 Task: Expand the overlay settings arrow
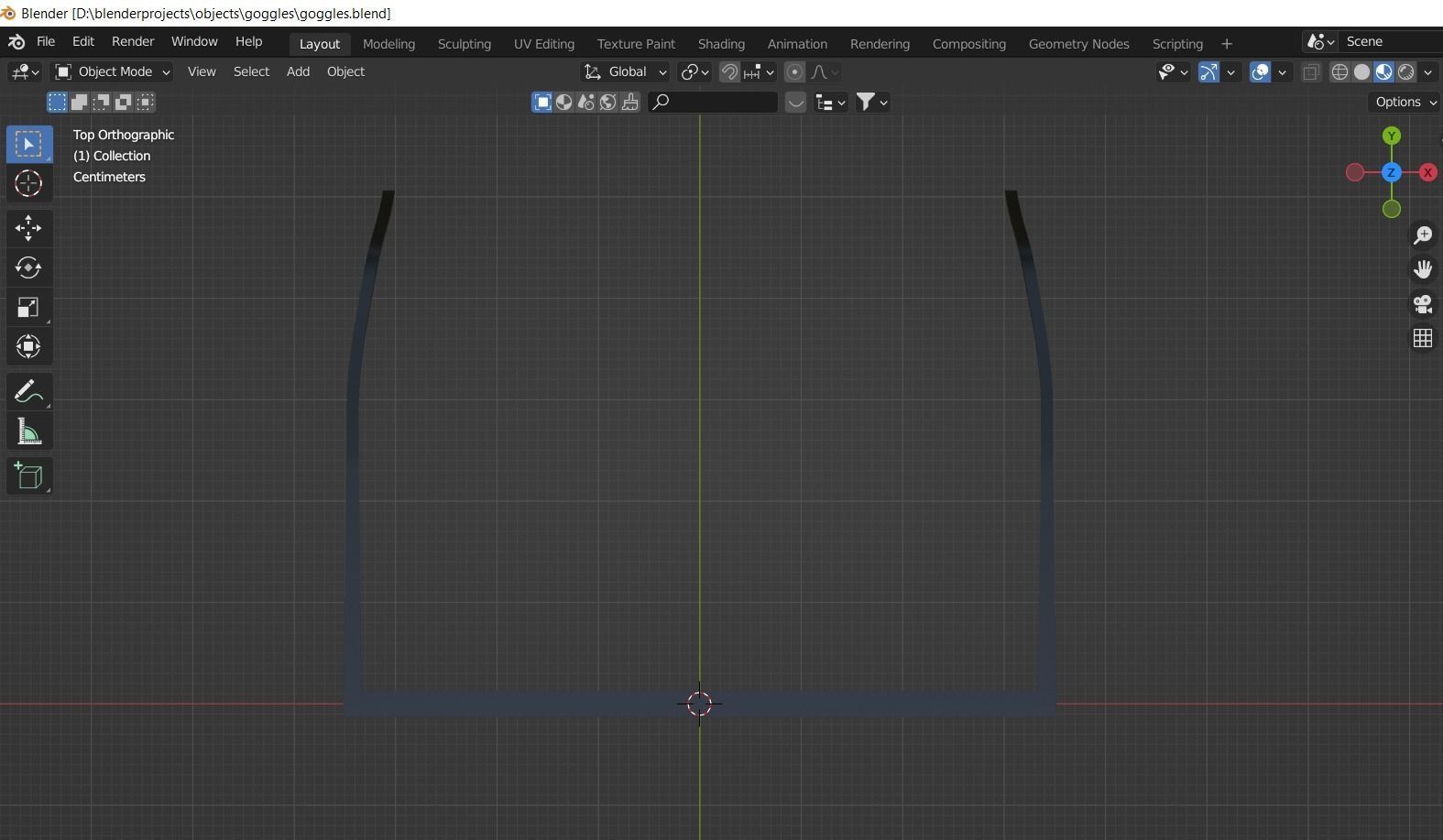(1283, 71)
